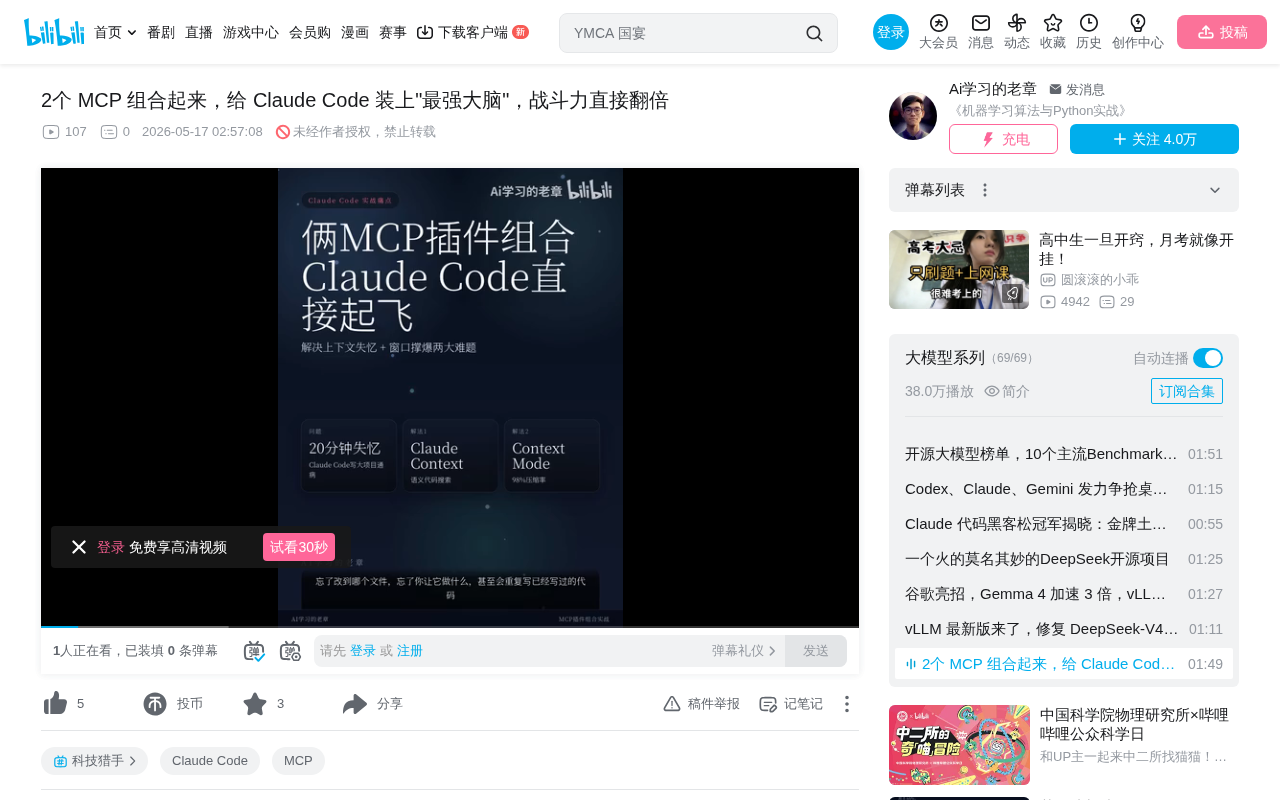Expand the 弹幕礼仪 arrow
This screenshot has height=800, width=1280.
click(772, 651)
